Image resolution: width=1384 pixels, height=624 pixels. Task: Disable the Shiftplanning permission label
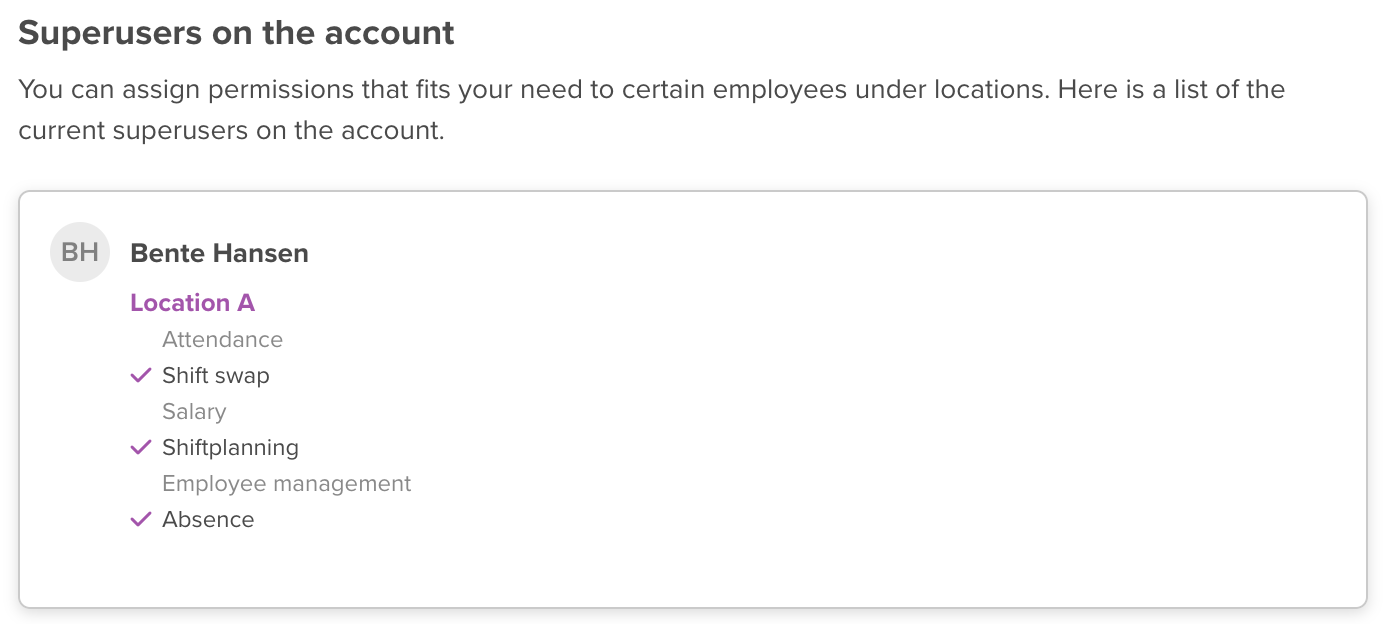pos(230,448)
